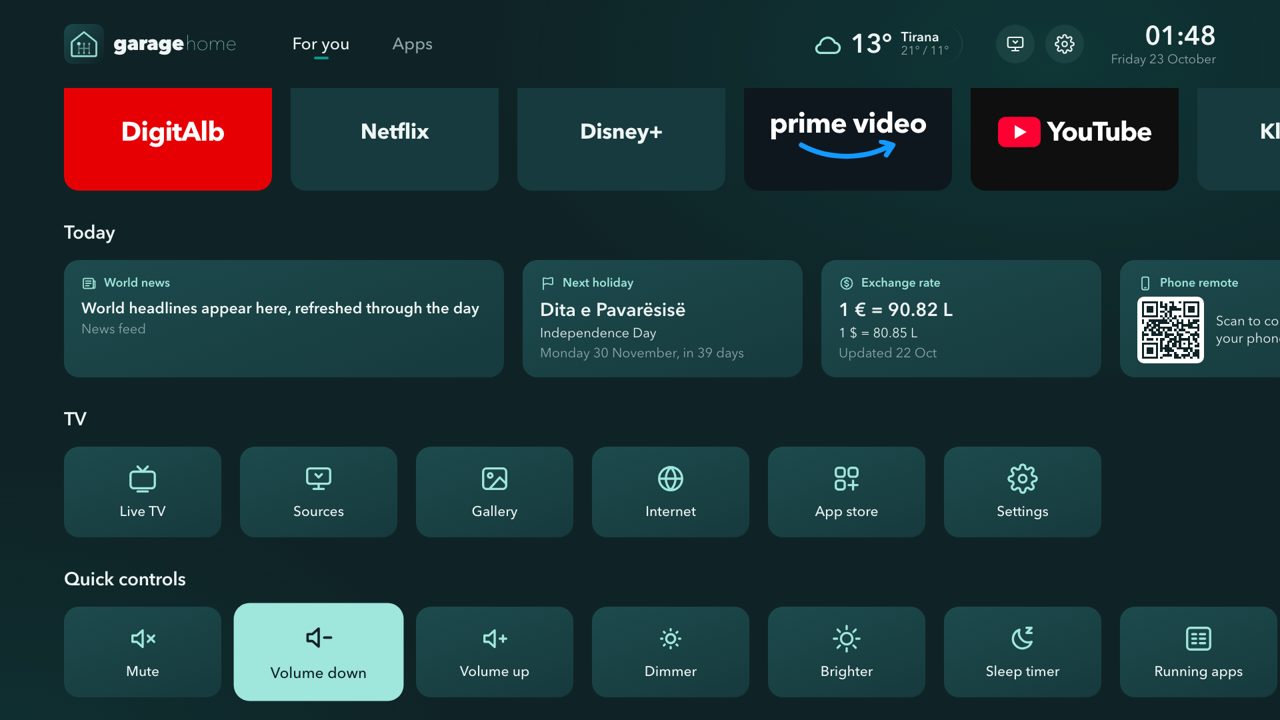This screenshot has height=720, width=1280.
Task: Mute the TV sound
Action: point(142,652)
